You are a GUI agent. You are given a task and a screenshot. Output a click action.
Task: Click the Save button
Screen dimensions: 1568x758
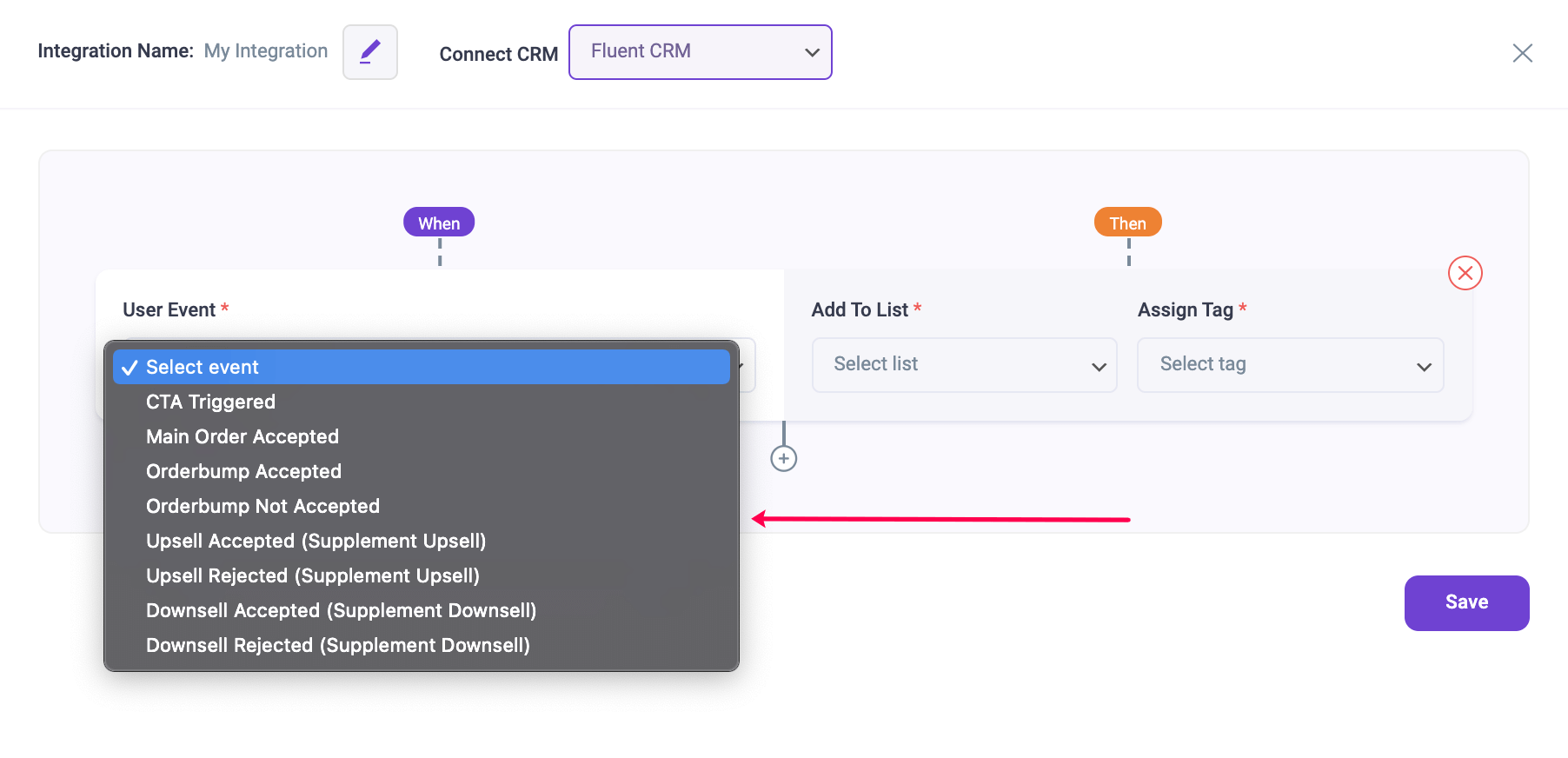1466,602
